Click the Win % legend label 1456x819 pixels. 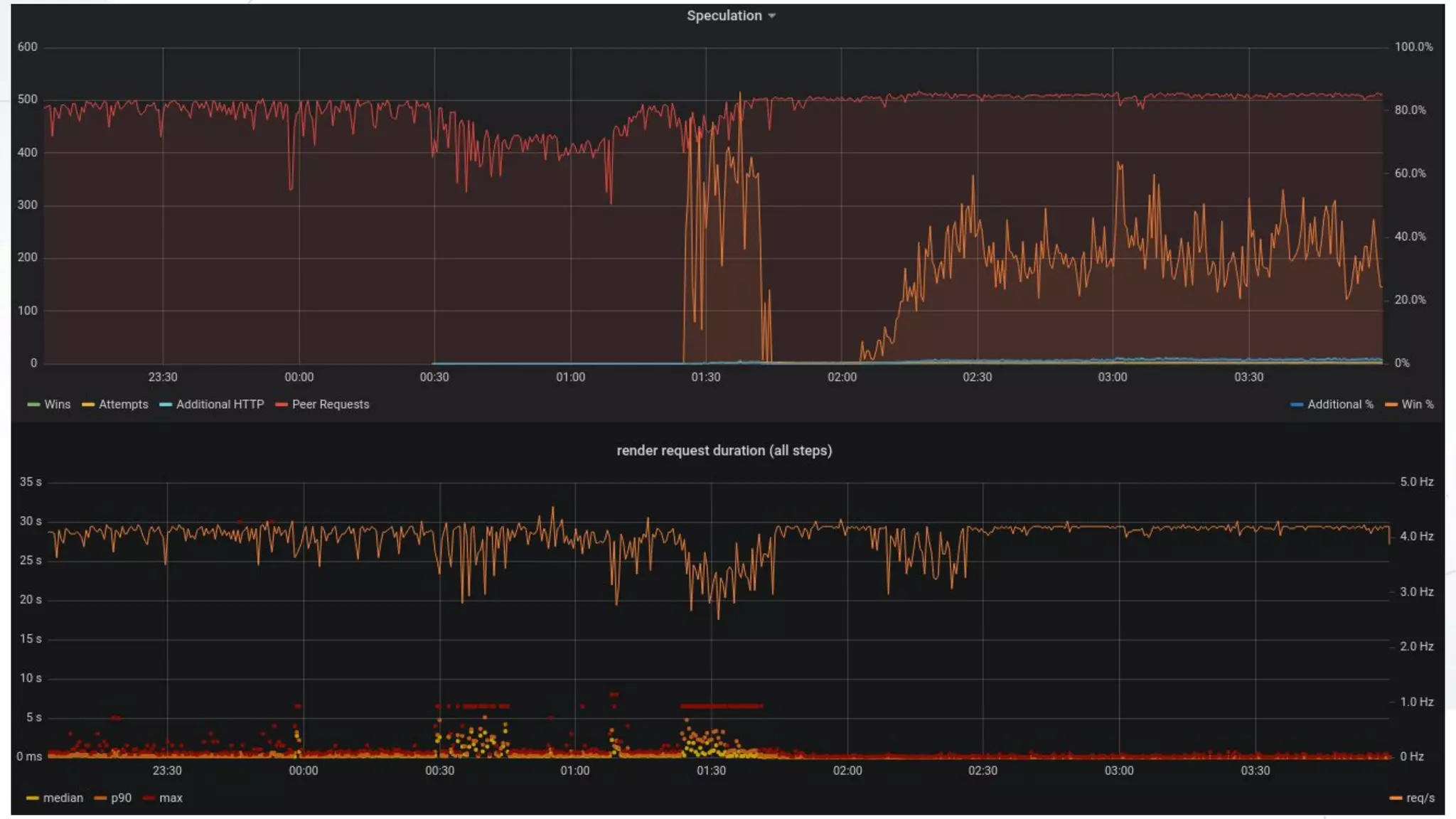(x=1418, y=405)
